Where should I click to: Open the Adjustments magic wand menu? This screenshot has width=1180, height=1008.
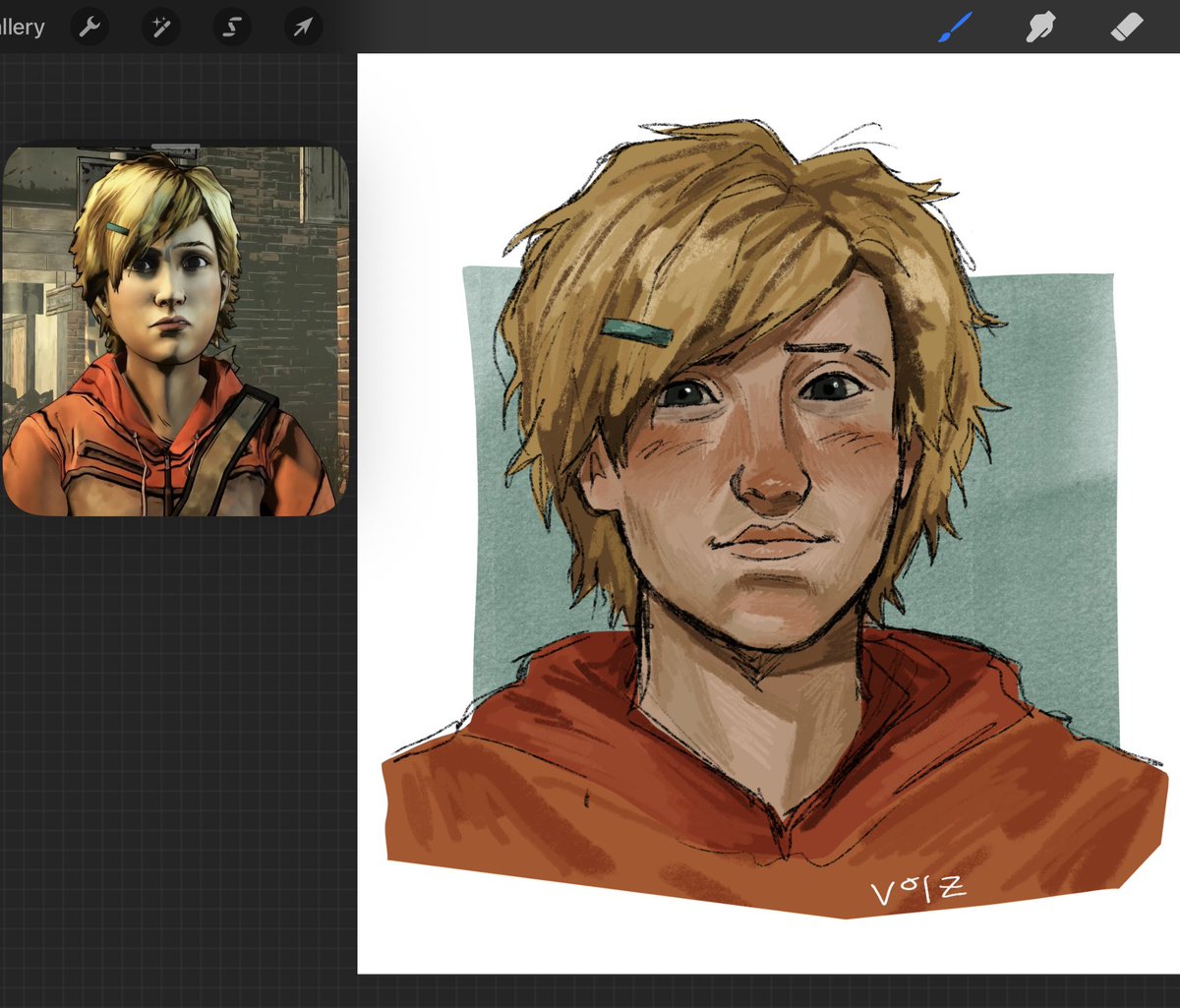tap(160, 27)
